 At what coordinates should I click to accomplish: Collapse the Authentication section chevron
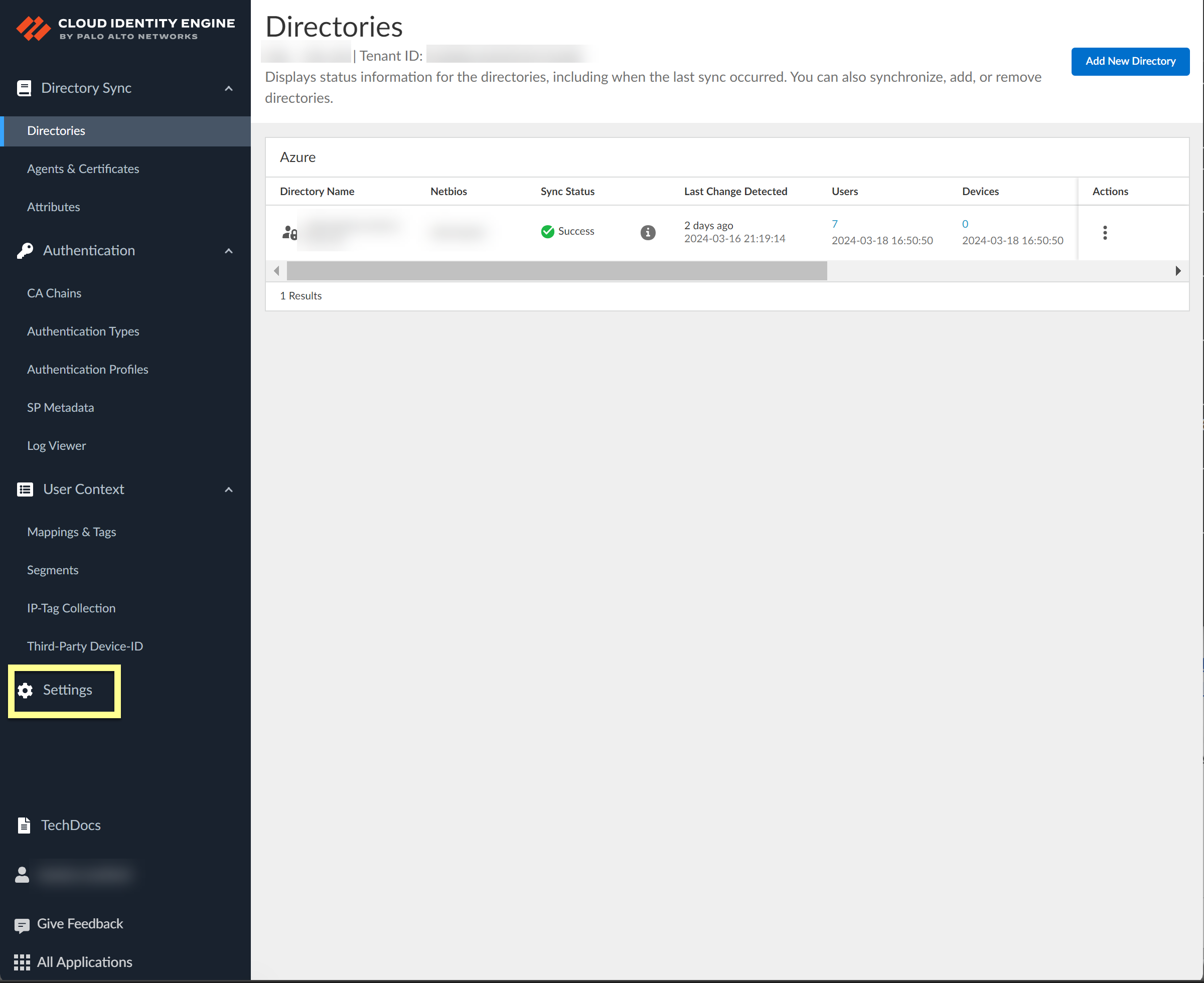click(x=229, y=251)
